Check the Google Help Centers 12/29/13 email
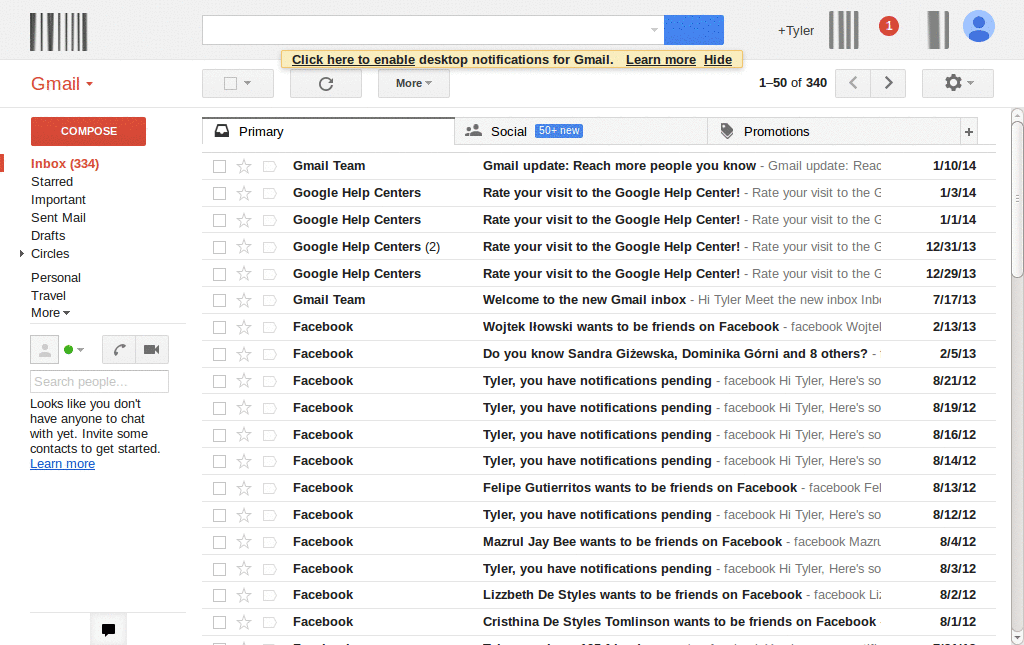This screenshot has height=645, width=1024. tap(219, 274)
